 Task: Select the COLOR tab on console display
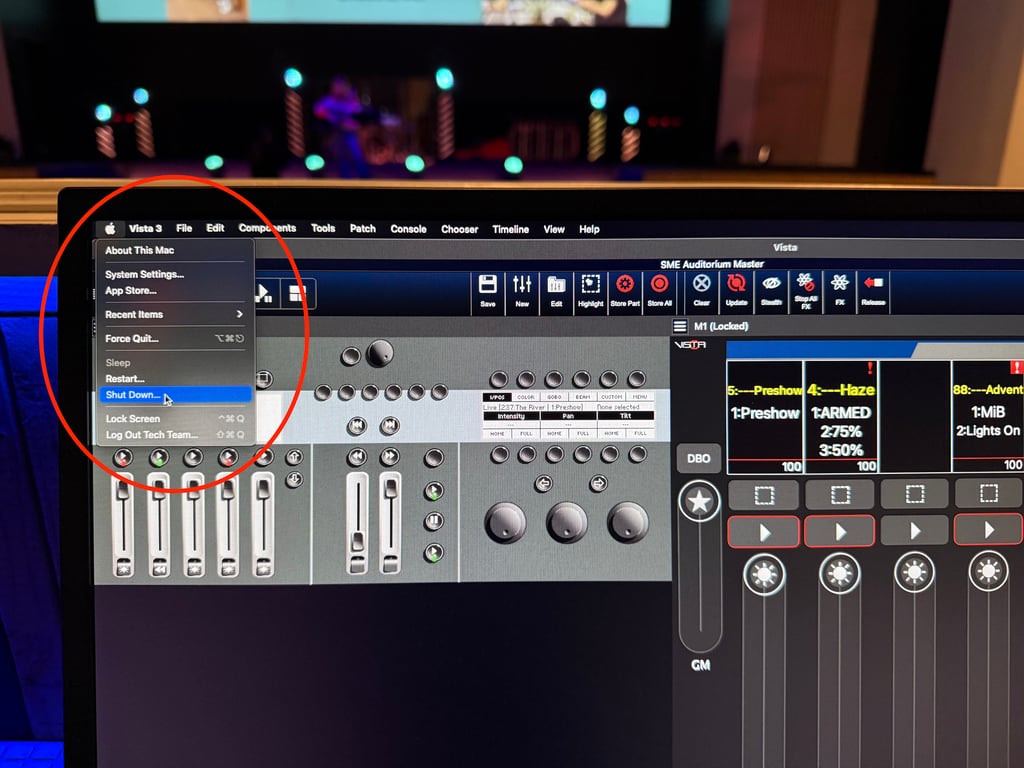point(526,397)
